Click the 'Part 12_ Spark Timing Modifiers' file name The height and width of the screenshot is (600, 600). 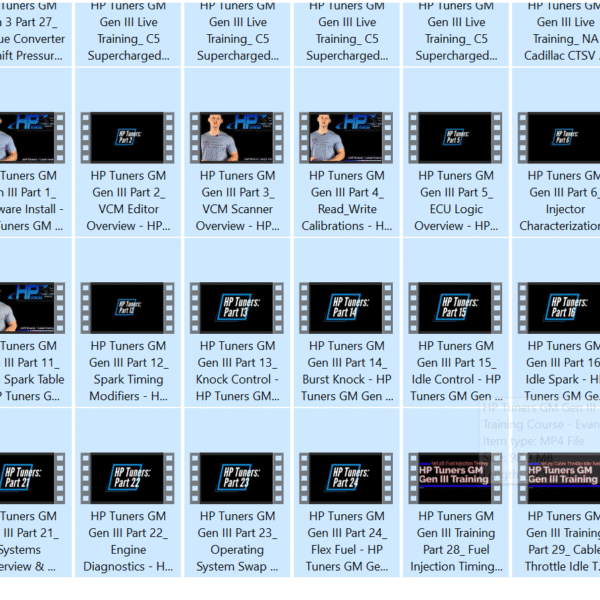click(128, 371)
